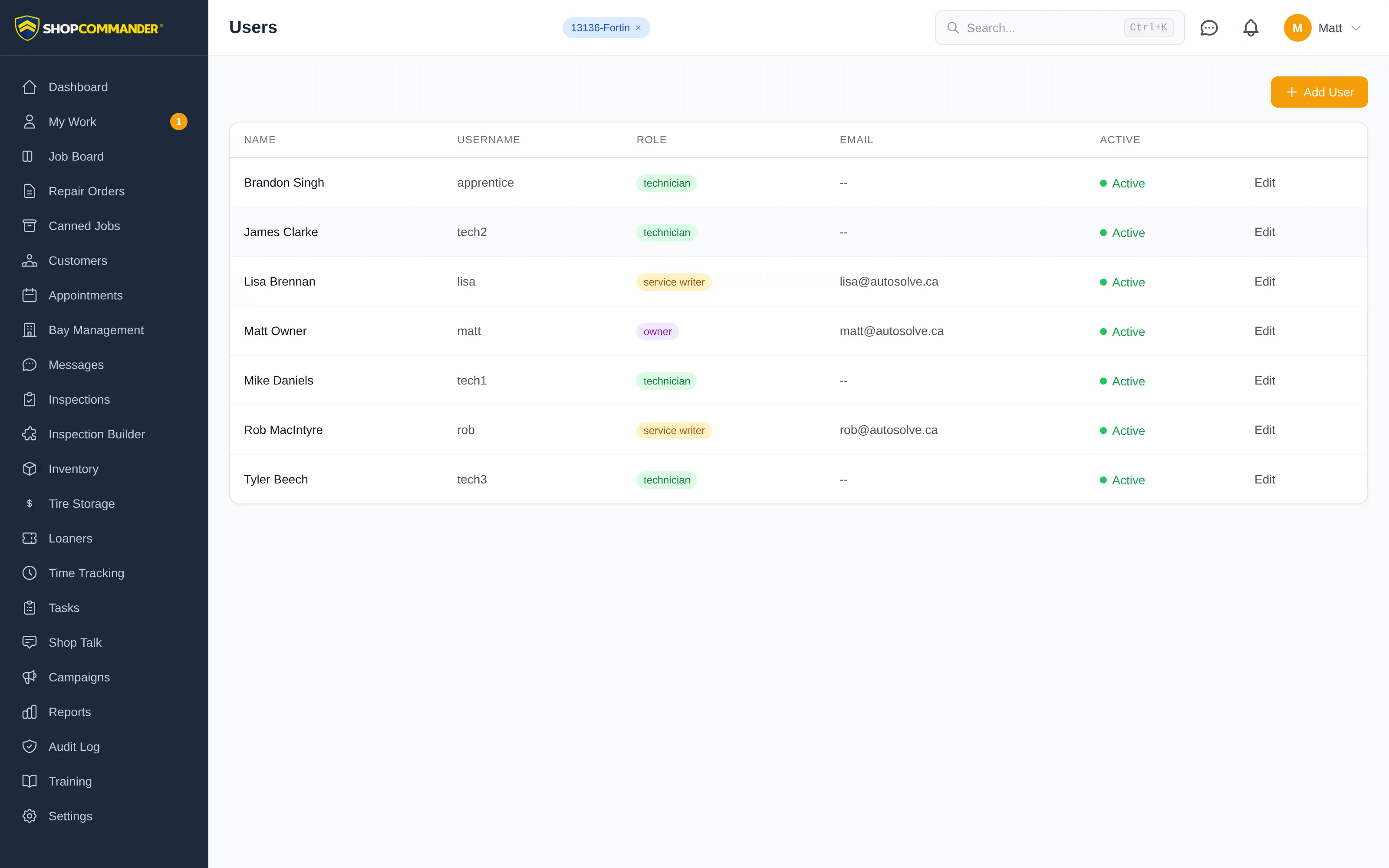1389x868 pixels.
Task: Open the chat icon in top bar
Action: 1209,27
